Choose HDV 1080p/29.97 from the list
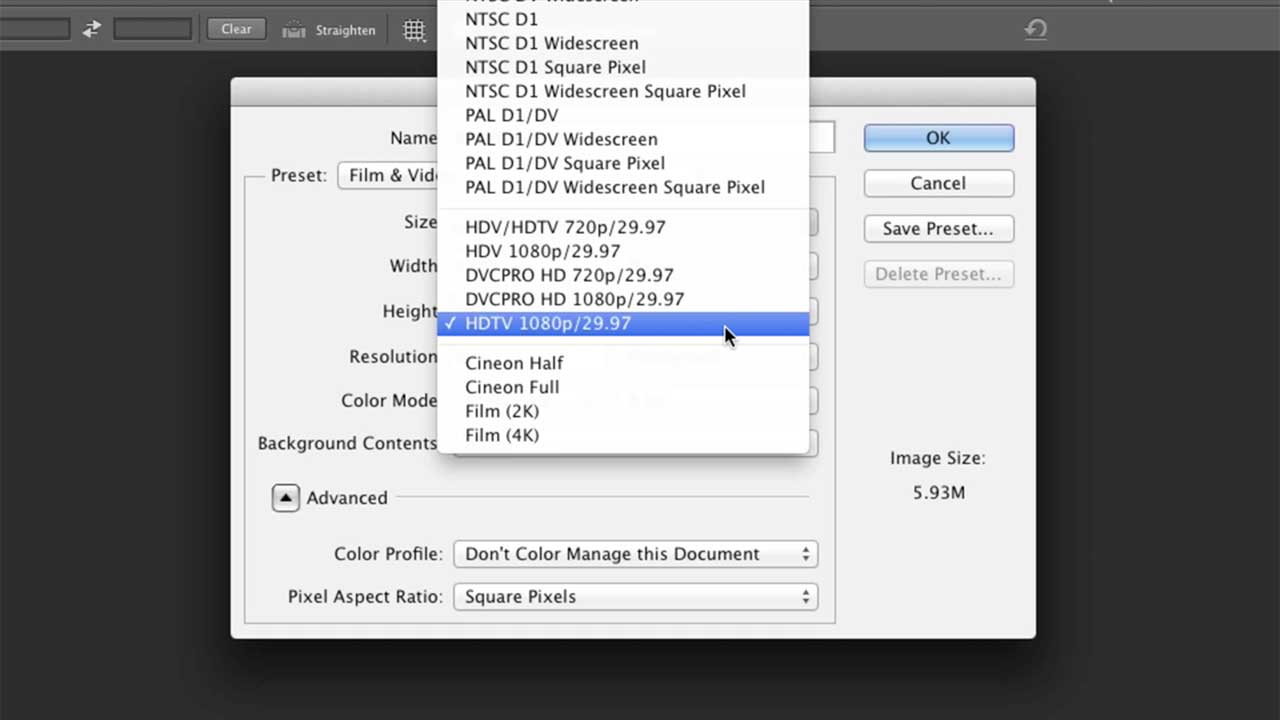 click(x=542, y=251)
